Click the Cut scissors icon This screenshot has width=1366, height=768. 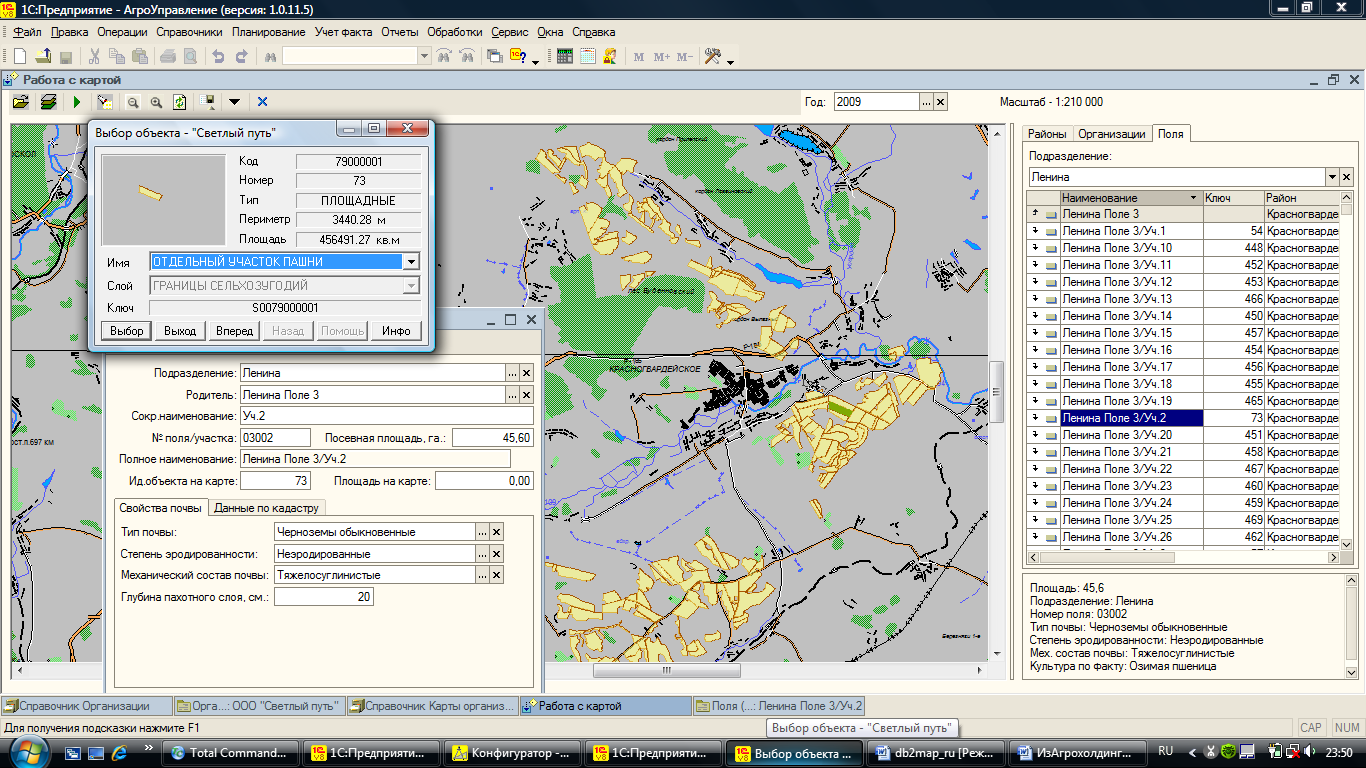point(93,56)
